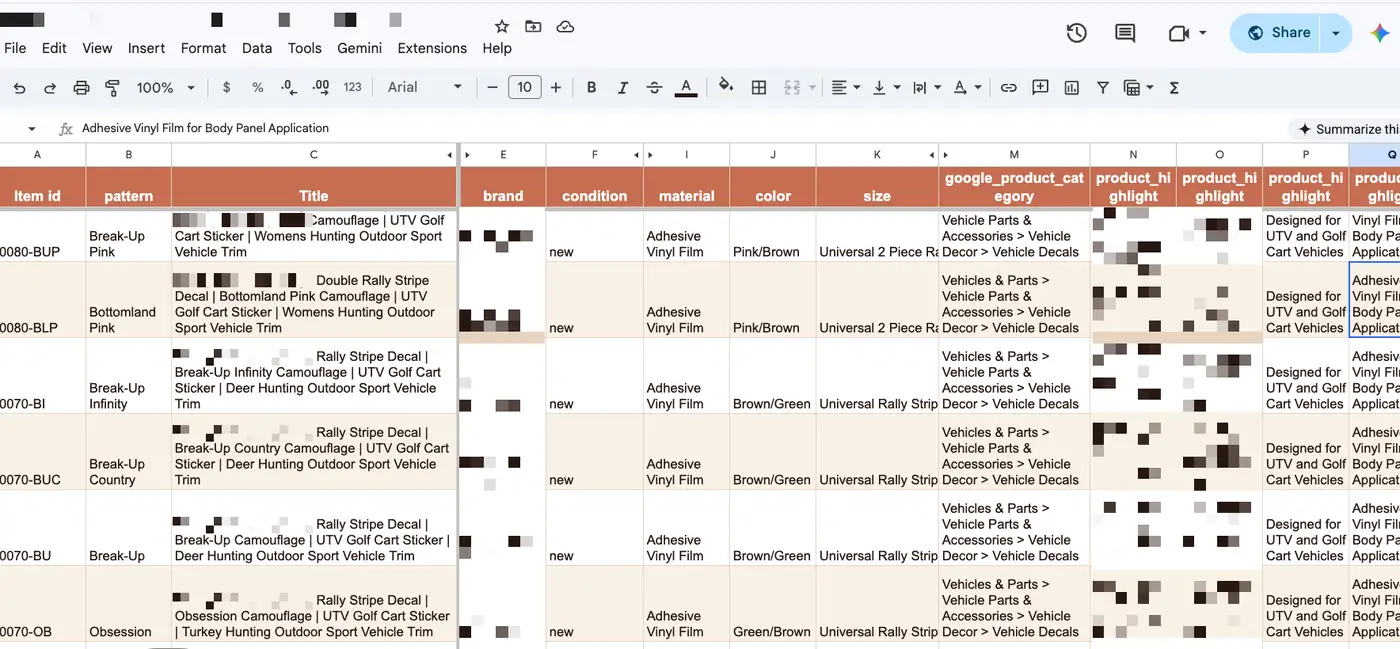Click the formula bar text
The width and height of the screenshot is (1400, 649).
coord(205,128)
